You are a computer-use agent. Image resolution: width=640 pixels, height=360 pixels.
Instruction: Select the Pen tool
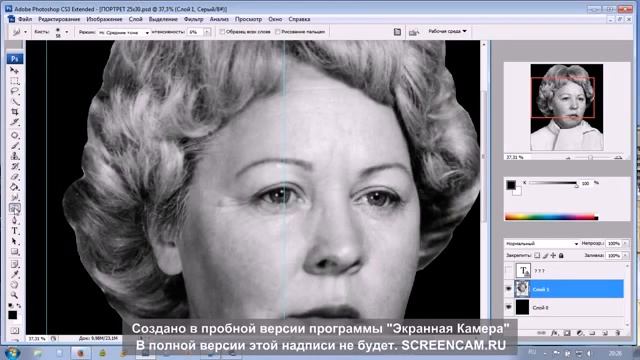click(14, 220)
